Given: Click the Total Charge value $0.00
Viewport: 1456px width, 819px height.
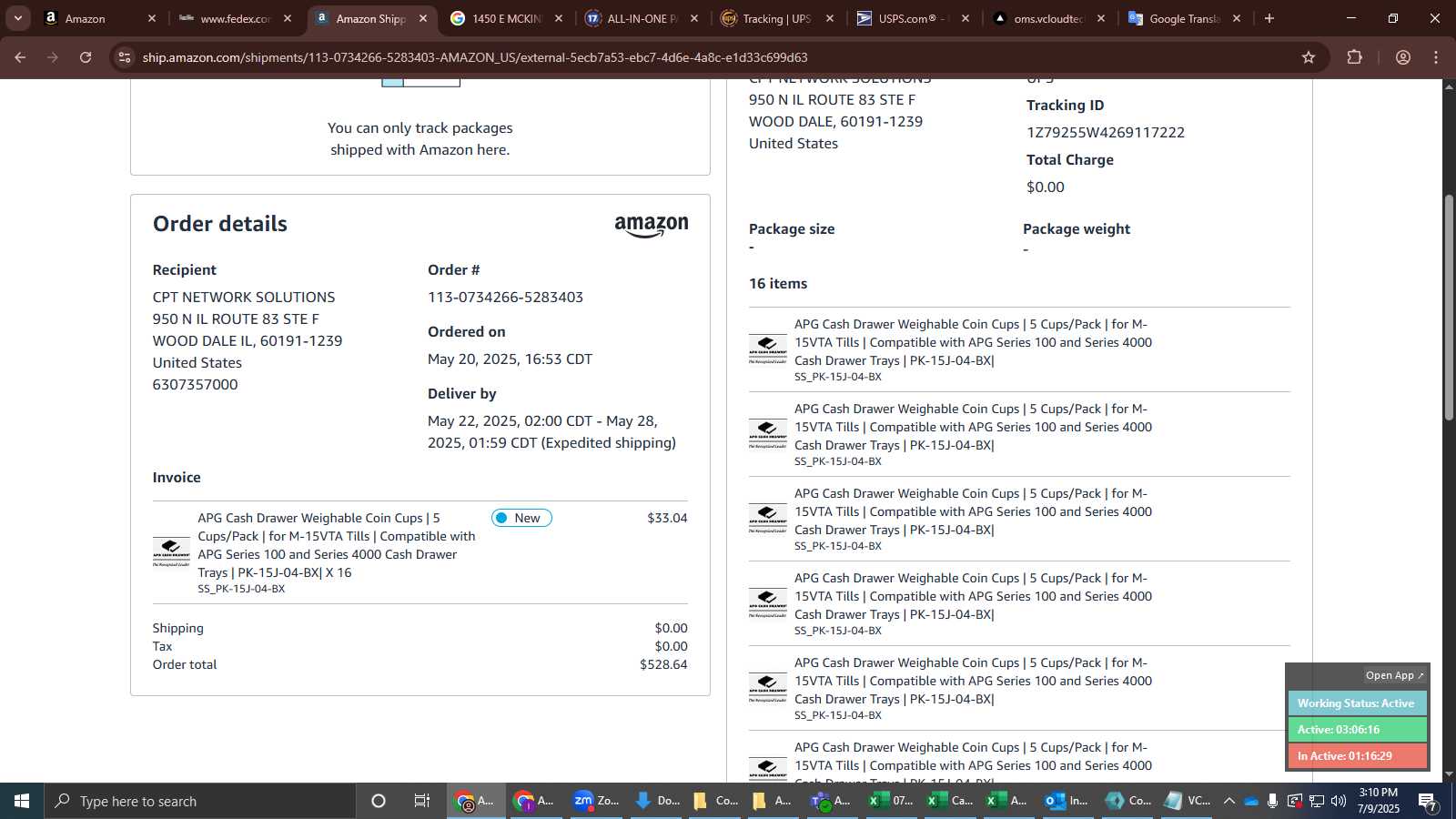Looking at the screenshot, I should [1046, 187].
